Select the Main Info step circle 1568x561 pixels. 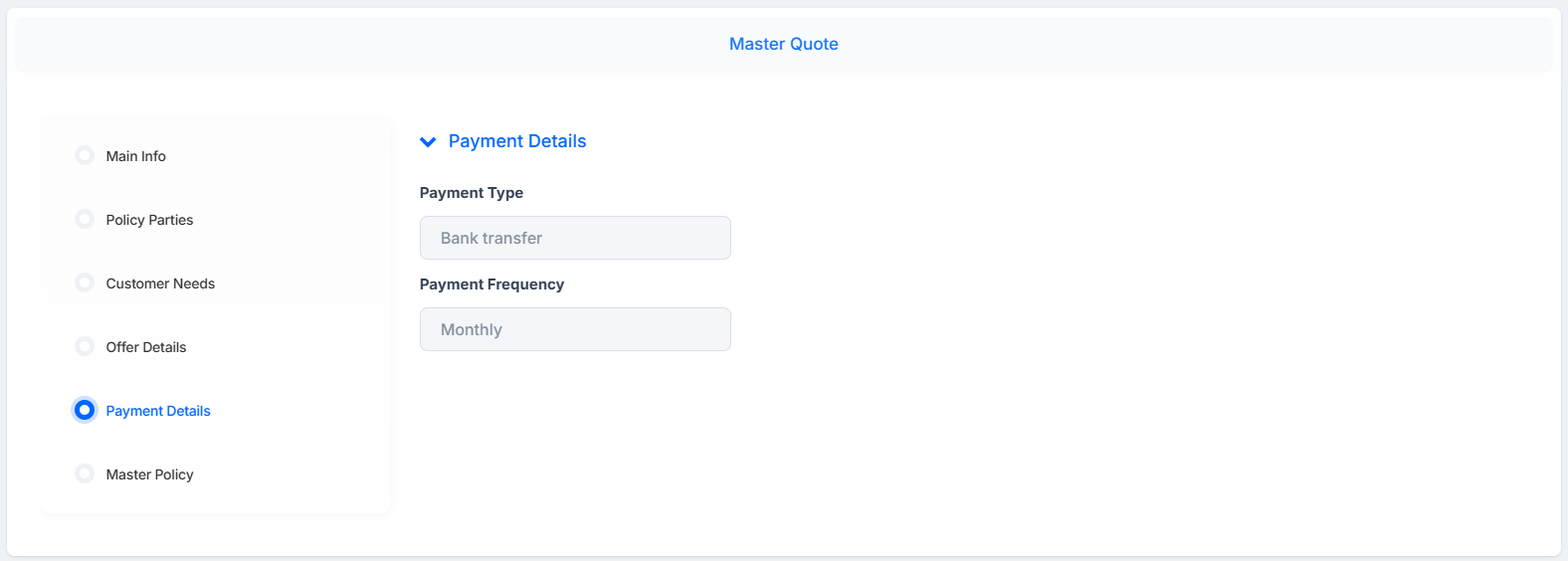coord(85,155)
